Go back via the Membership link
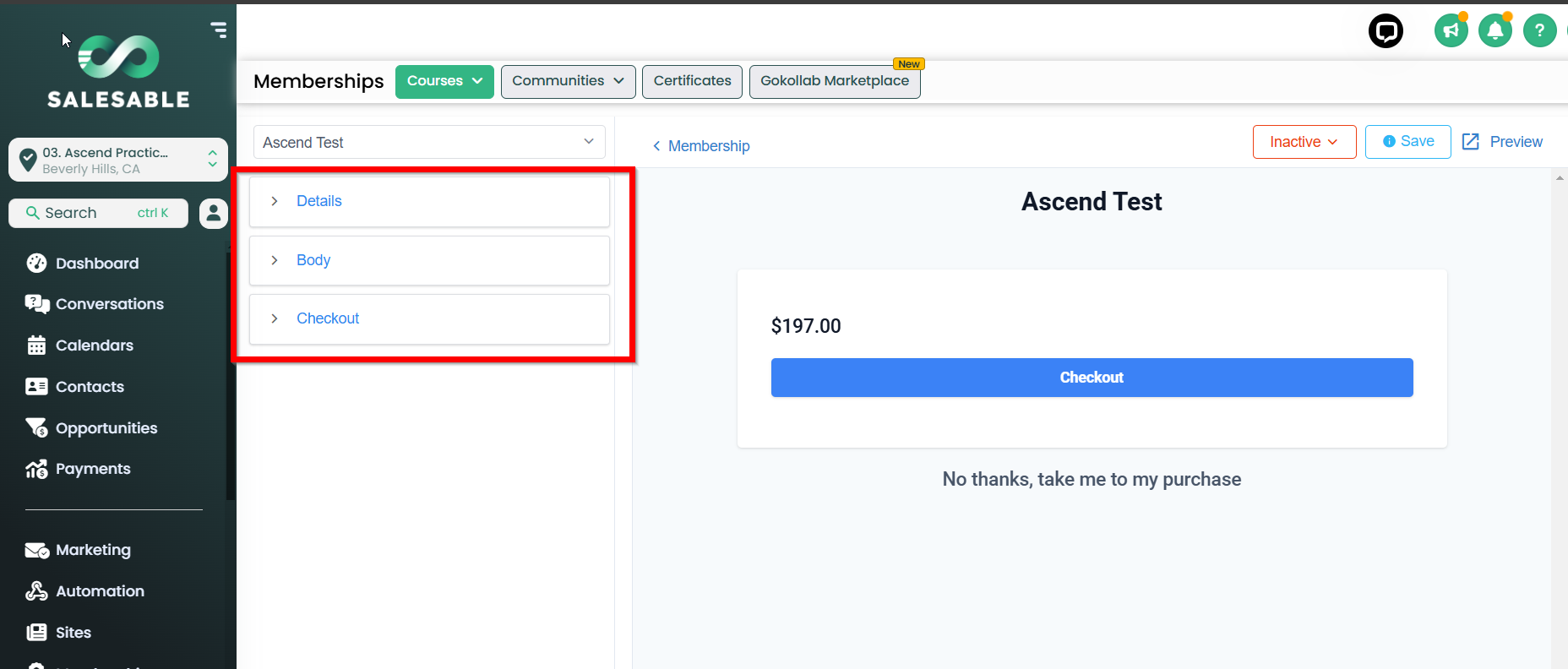1568x669 pixels. click(x=701, y=146)
